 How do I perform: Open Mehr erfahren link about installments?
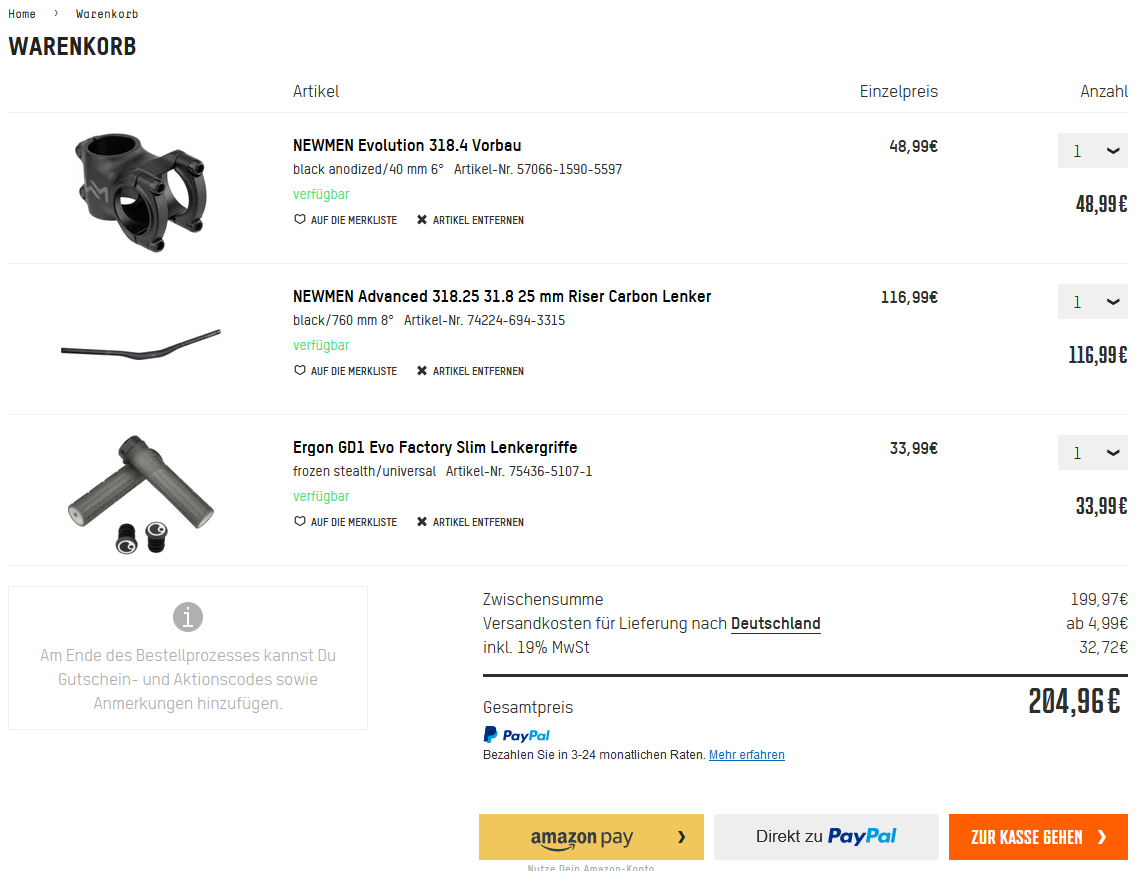coord(746,755)
